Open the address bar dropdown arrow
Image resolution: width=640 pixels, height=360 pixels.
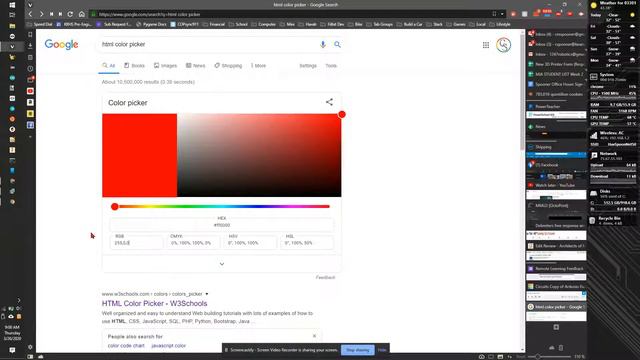click(502, 14)
